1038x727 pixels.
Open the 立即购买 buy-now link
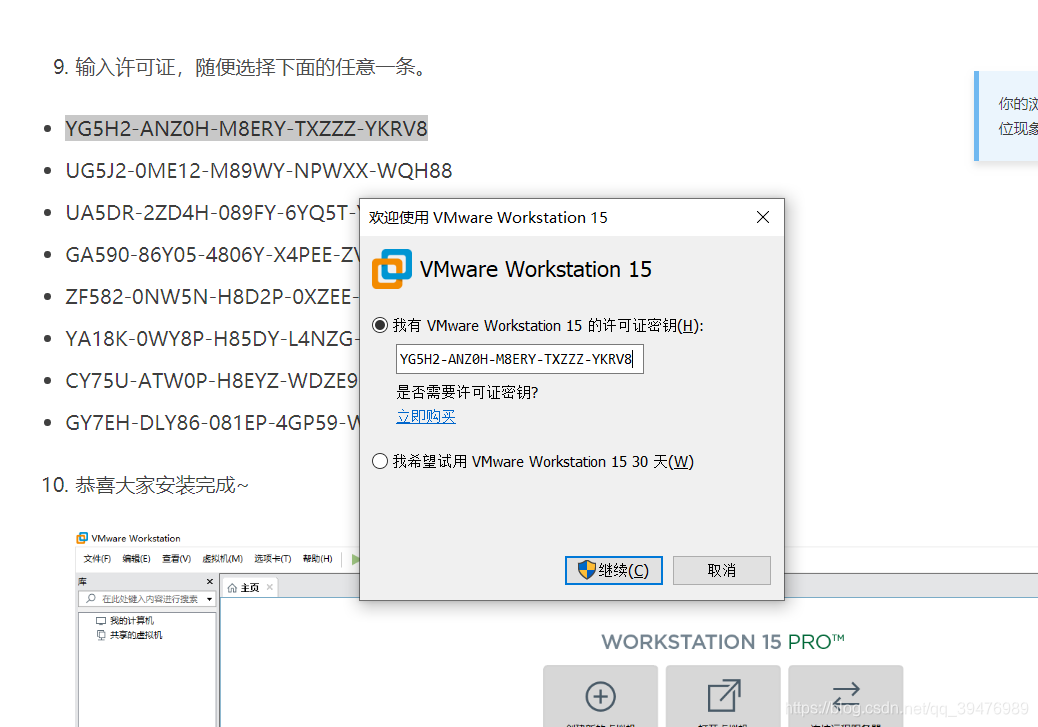click(x=426, y=416)
